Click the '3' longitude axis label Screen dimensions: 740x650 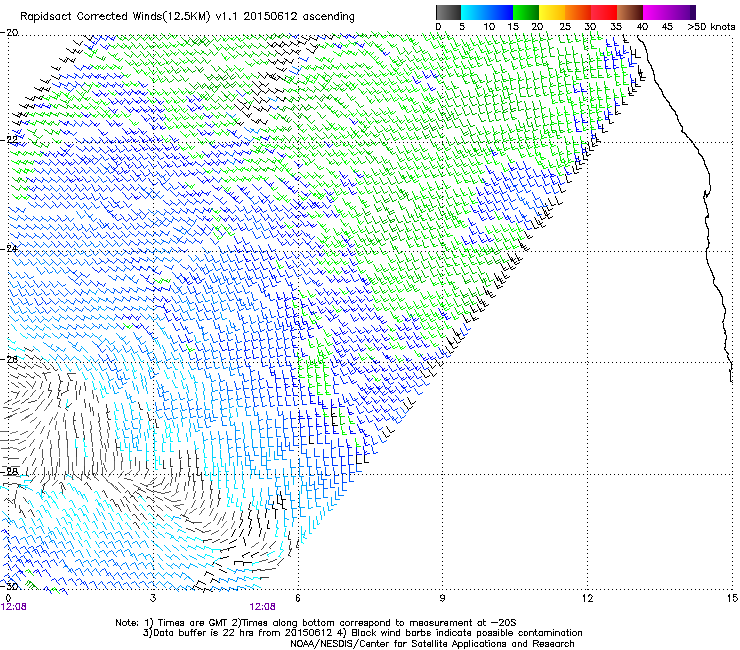(x=153, y=598)
